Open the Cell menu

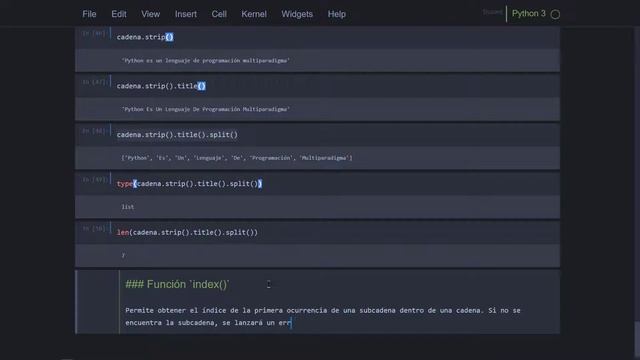pyautogui.click(x=219, y=14)
